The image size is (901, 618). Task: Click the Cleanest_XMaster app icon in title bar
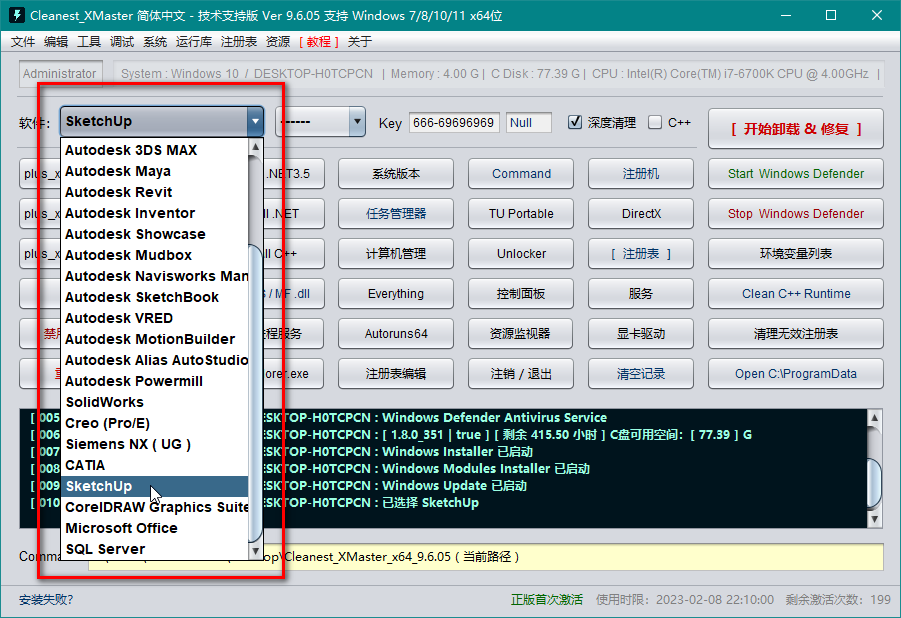17,15
